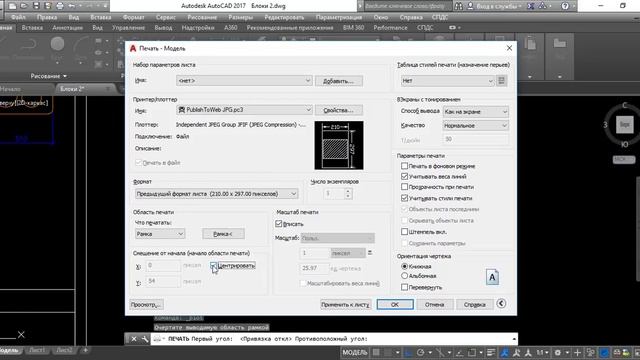Viewport: 640px width, 360px height.
Task: Click the New file icon in quick access toolbar
Action: pyautogui.click(x=13, y=6)
